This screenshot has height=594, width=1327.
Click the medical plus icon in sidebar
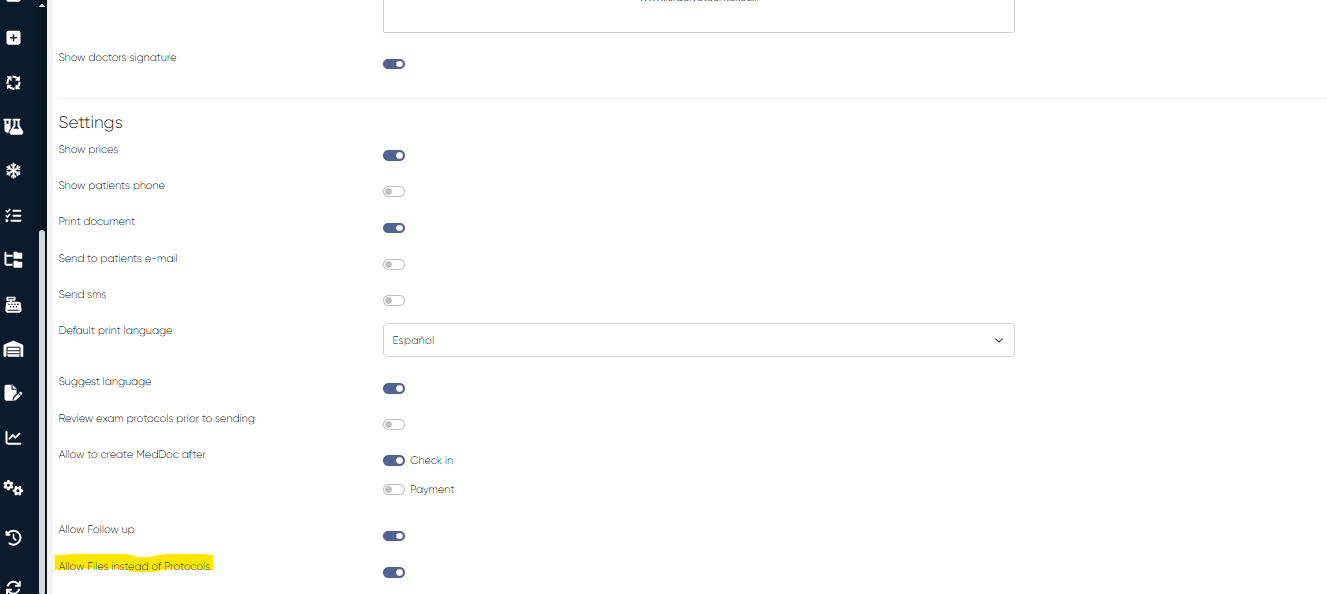13,38
